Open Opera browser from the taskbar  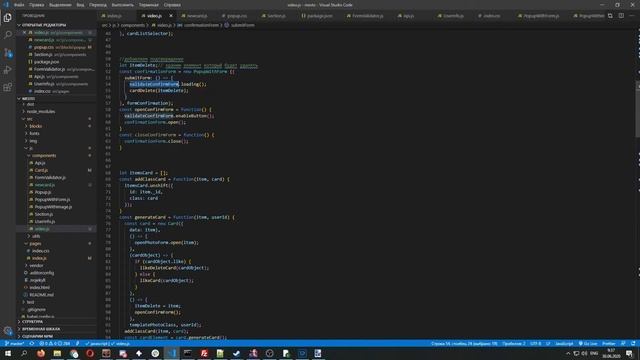(x=90, y=353)
